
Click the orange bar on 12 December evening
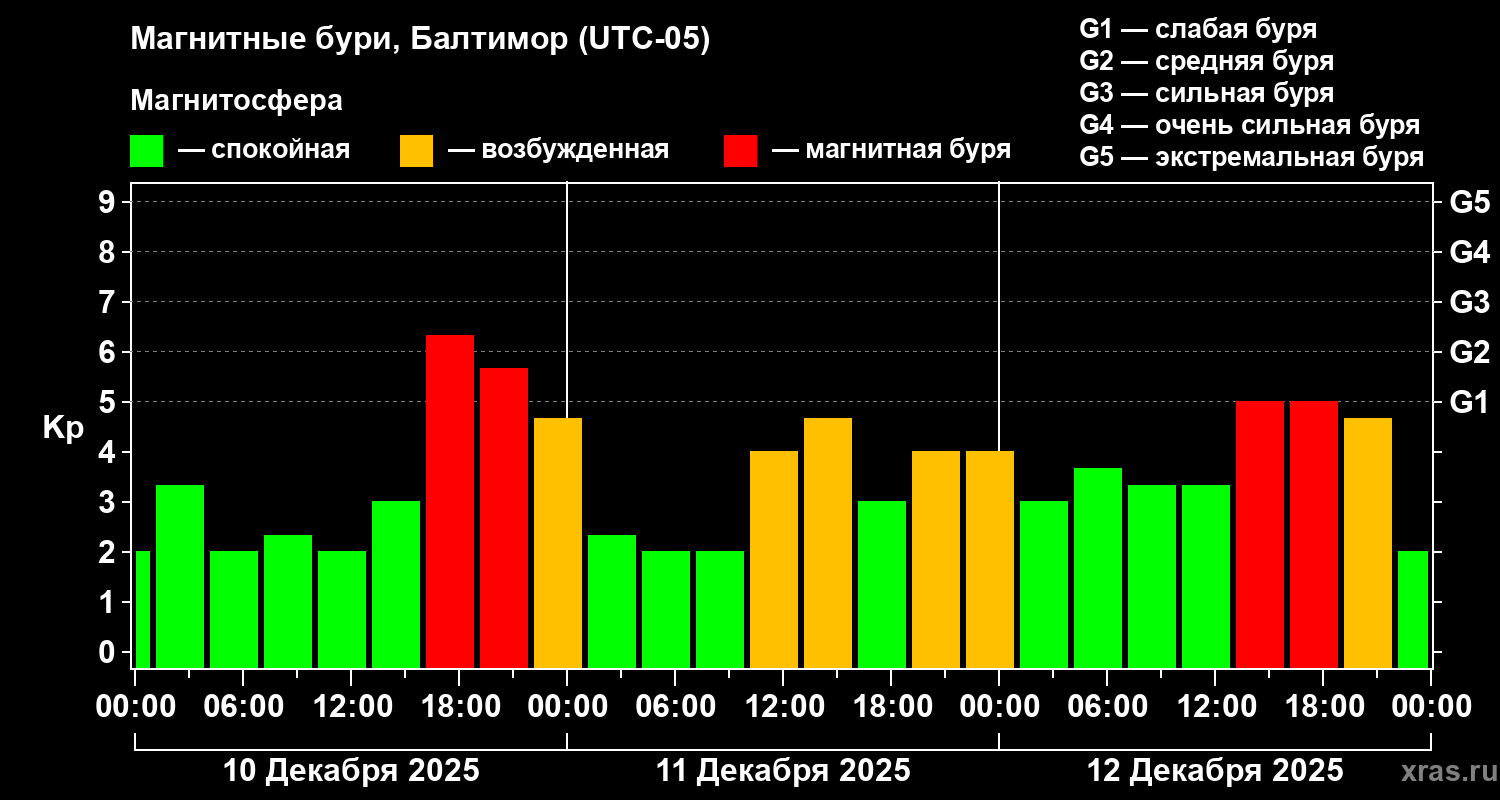click(1368, 543)
